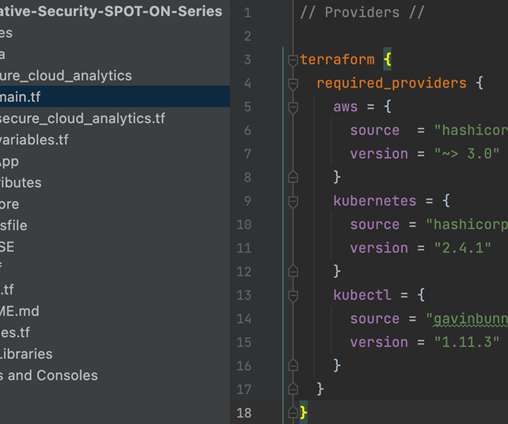Click the '// Providers //' comment

(362, 13)
